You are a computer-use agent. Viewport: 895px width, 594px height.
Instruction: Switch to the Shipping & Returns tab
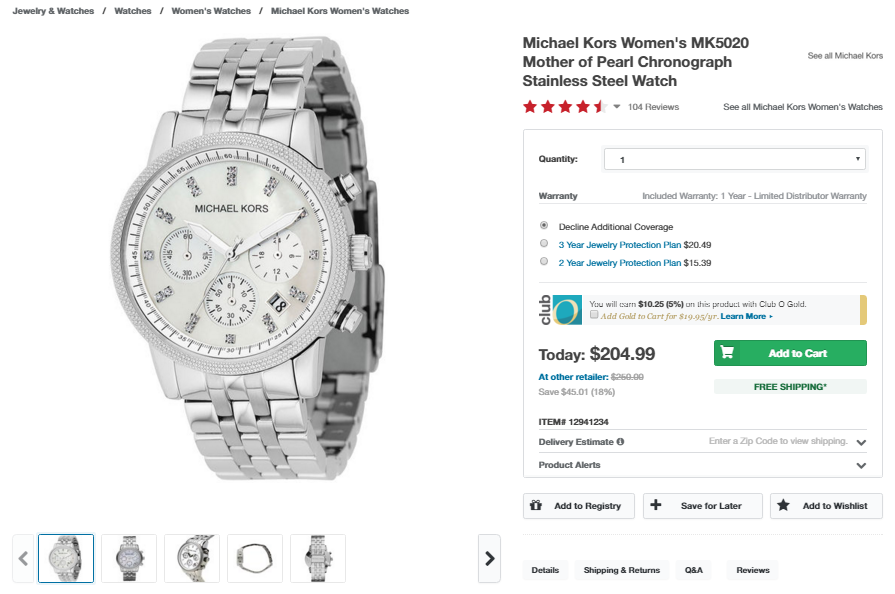click(x=622, y=570)
